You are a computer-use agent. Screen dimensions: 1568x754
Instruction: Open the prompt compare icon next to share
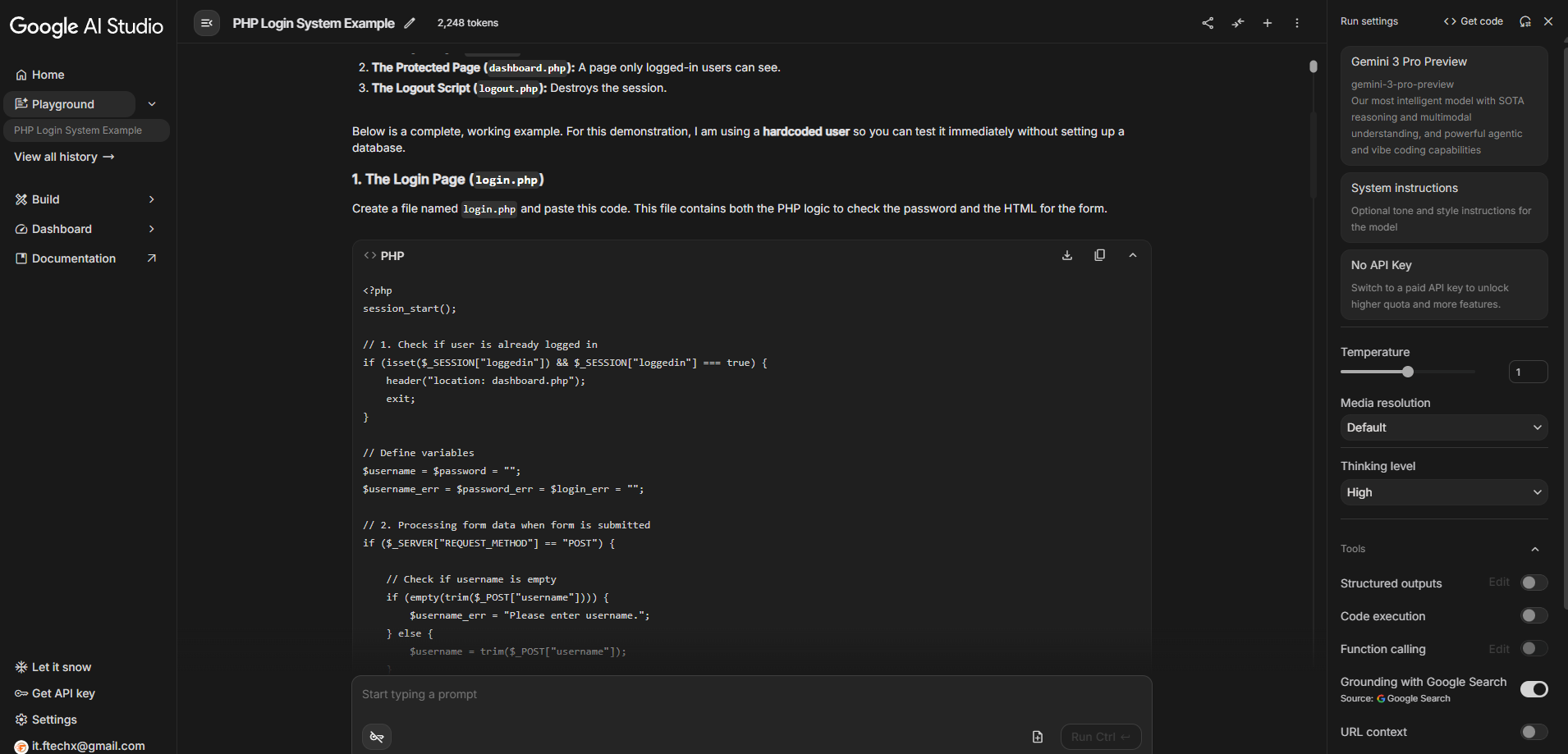point(1238,23)
